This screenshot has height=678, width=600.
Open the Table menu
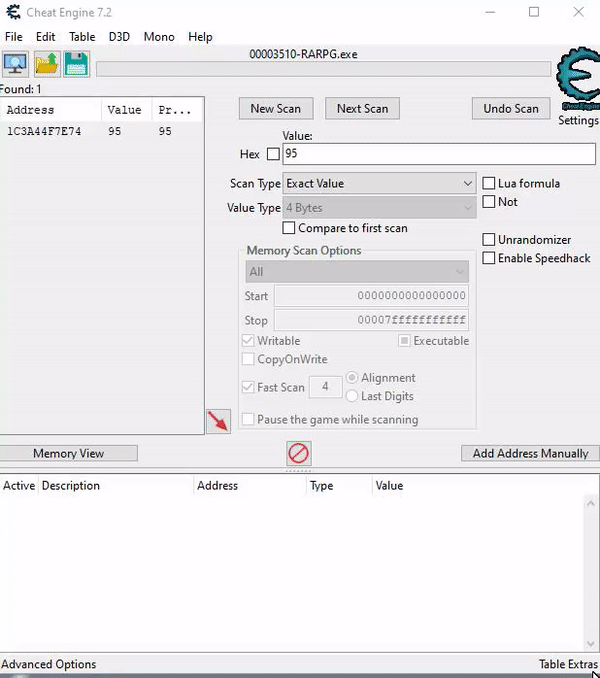pos(82,37)
